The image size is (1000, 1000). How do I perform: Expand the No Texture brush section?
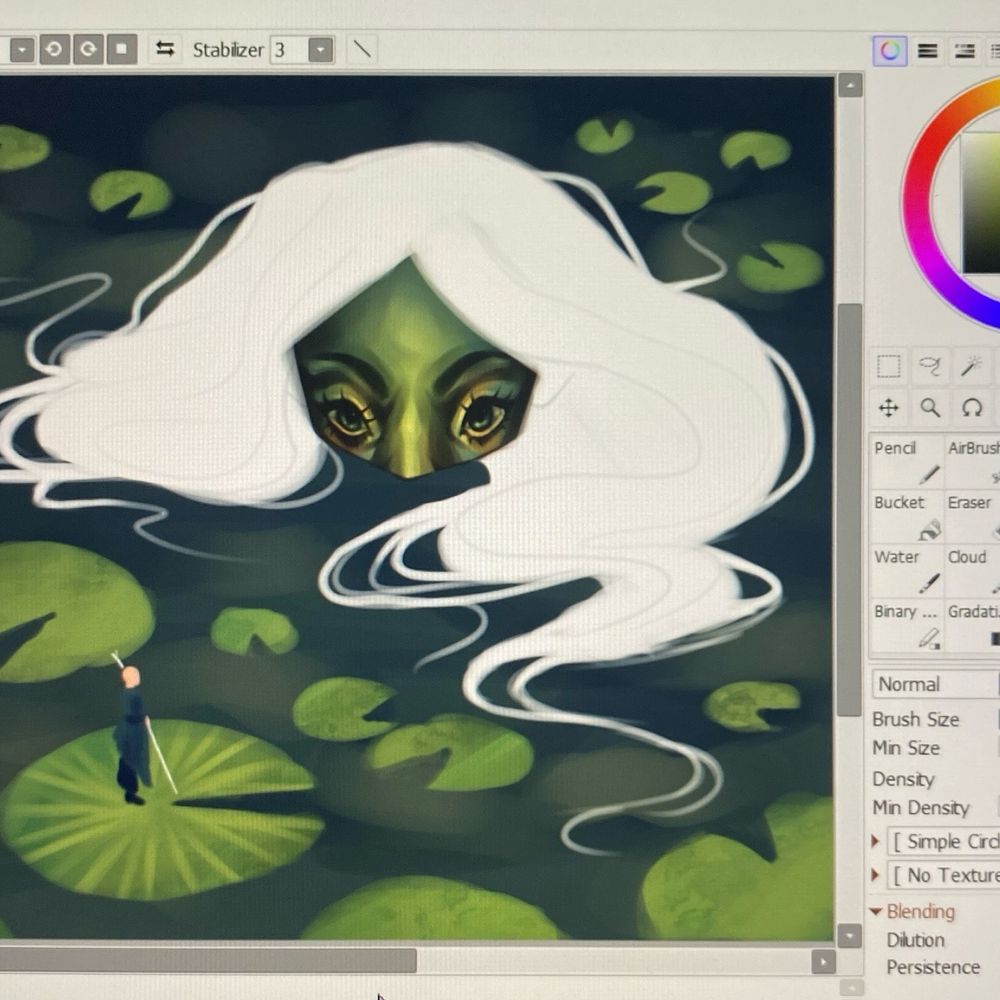876,875
